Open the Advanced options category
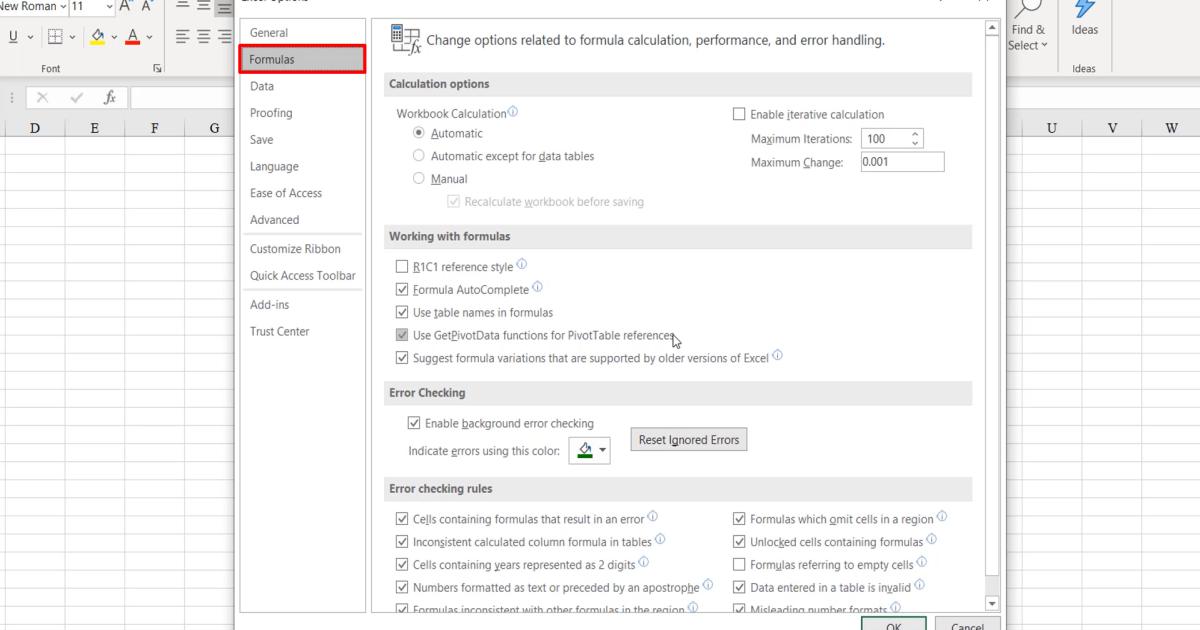 pyautogui.click(x=274, y=220)
